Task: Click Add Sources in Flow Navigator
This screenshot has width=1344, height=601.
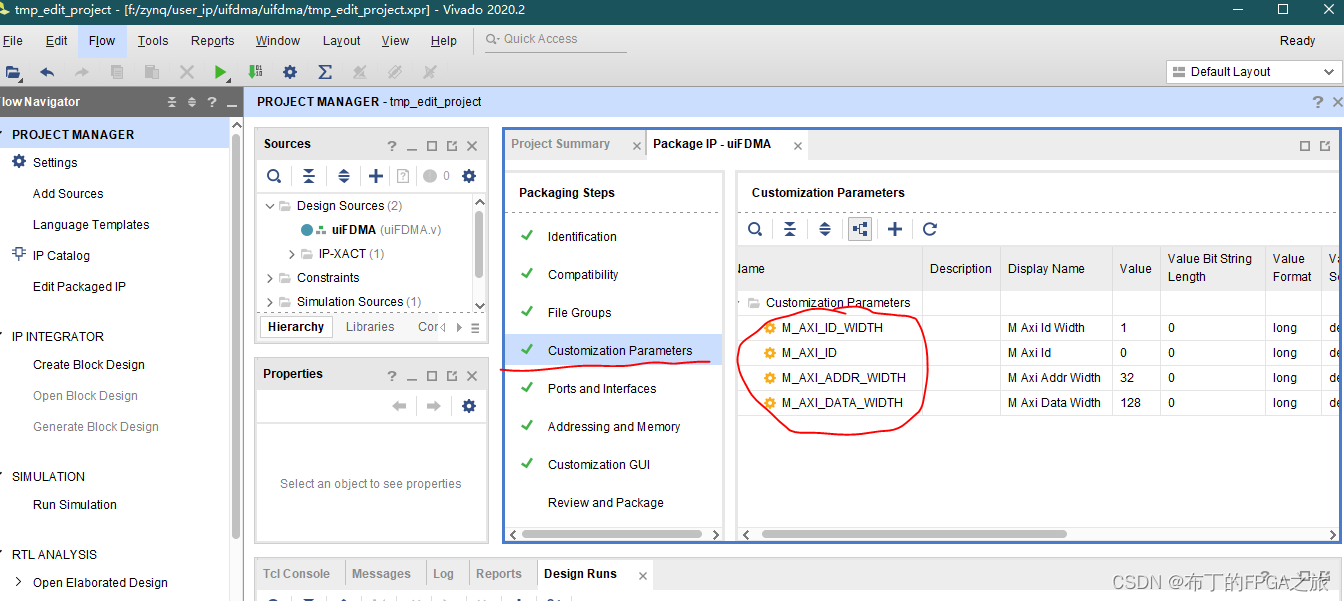Action: click(x=68, y=194)
